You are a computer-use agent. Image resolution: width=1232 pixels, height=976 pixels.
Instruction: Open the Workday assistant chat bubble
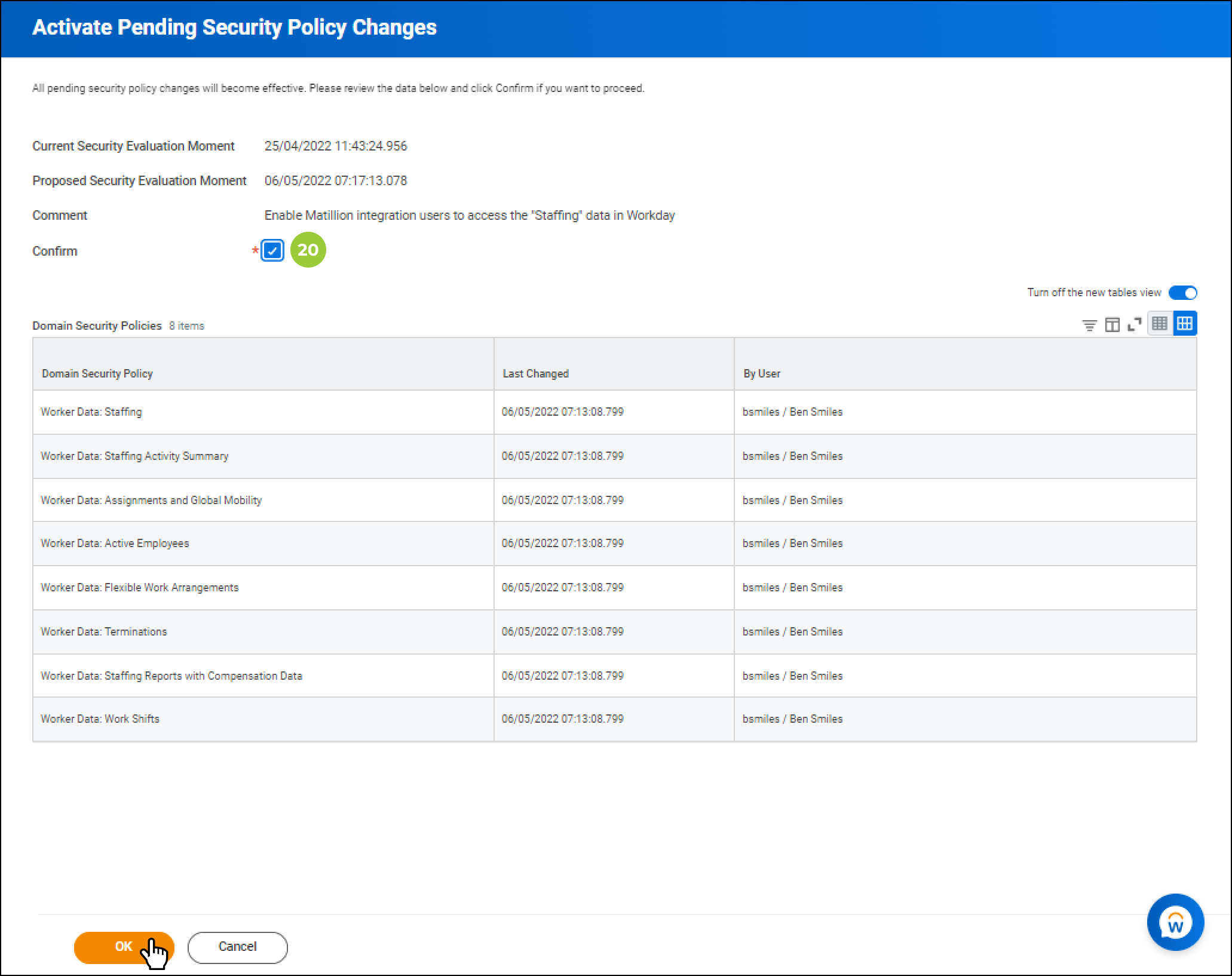point(1175,922)
